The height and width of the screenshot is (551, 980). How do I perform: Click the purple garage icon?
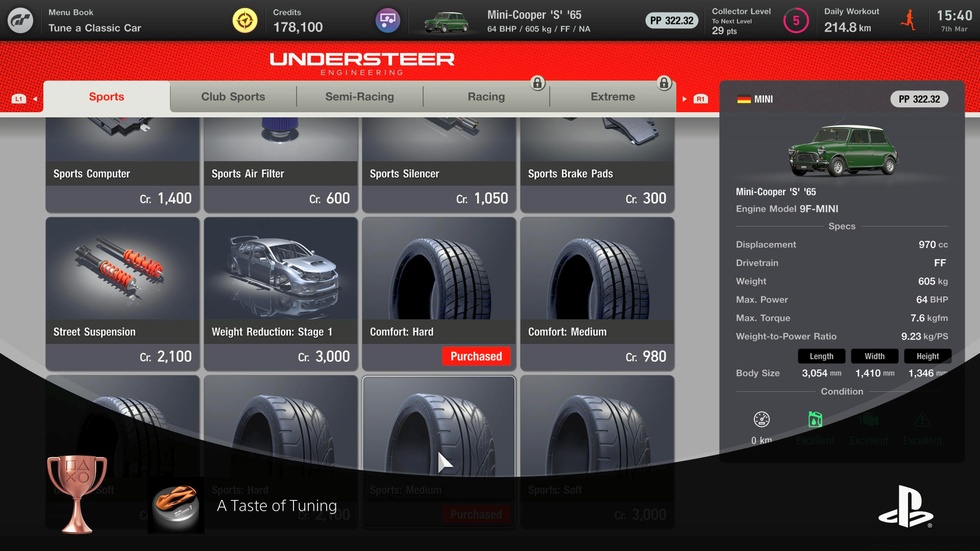[388, 21]
